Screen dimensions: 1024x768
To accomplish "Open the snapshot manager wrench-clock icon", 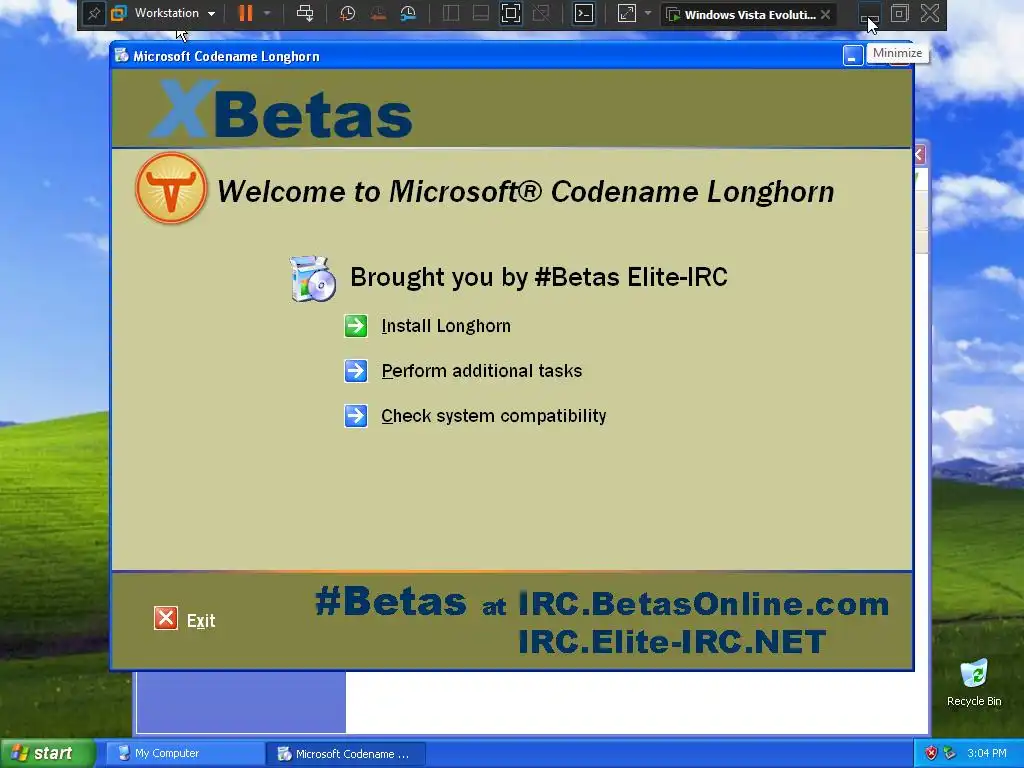I will [x=408, y=13].
